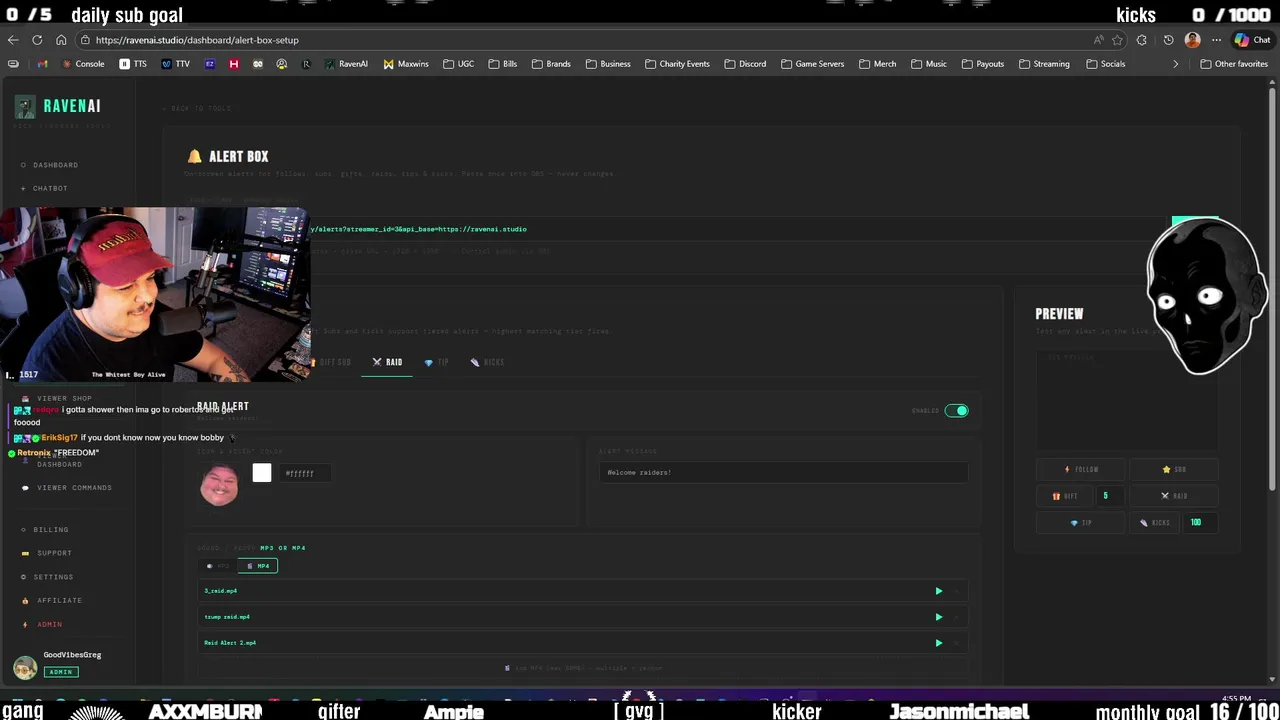Open the Other favorites folder
This screenshot has height=720, width=1280.
pyautogui.click(x=1234, y=64)
